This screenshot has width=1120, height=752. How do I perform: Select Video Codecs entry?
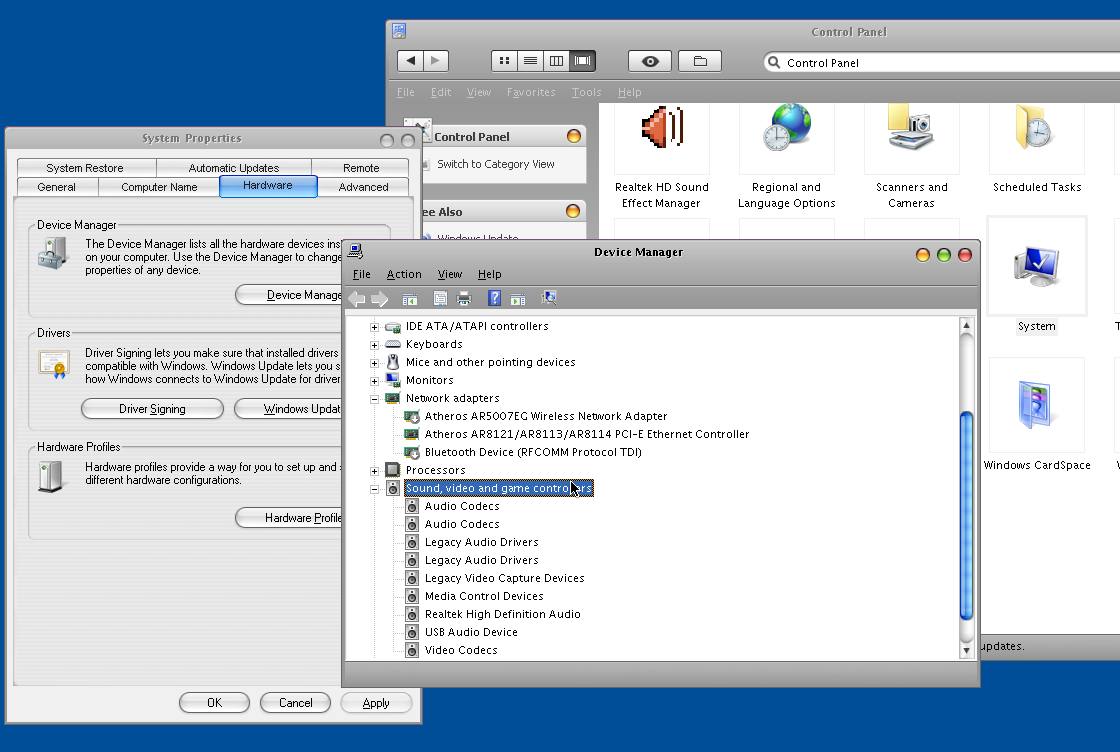461,650
